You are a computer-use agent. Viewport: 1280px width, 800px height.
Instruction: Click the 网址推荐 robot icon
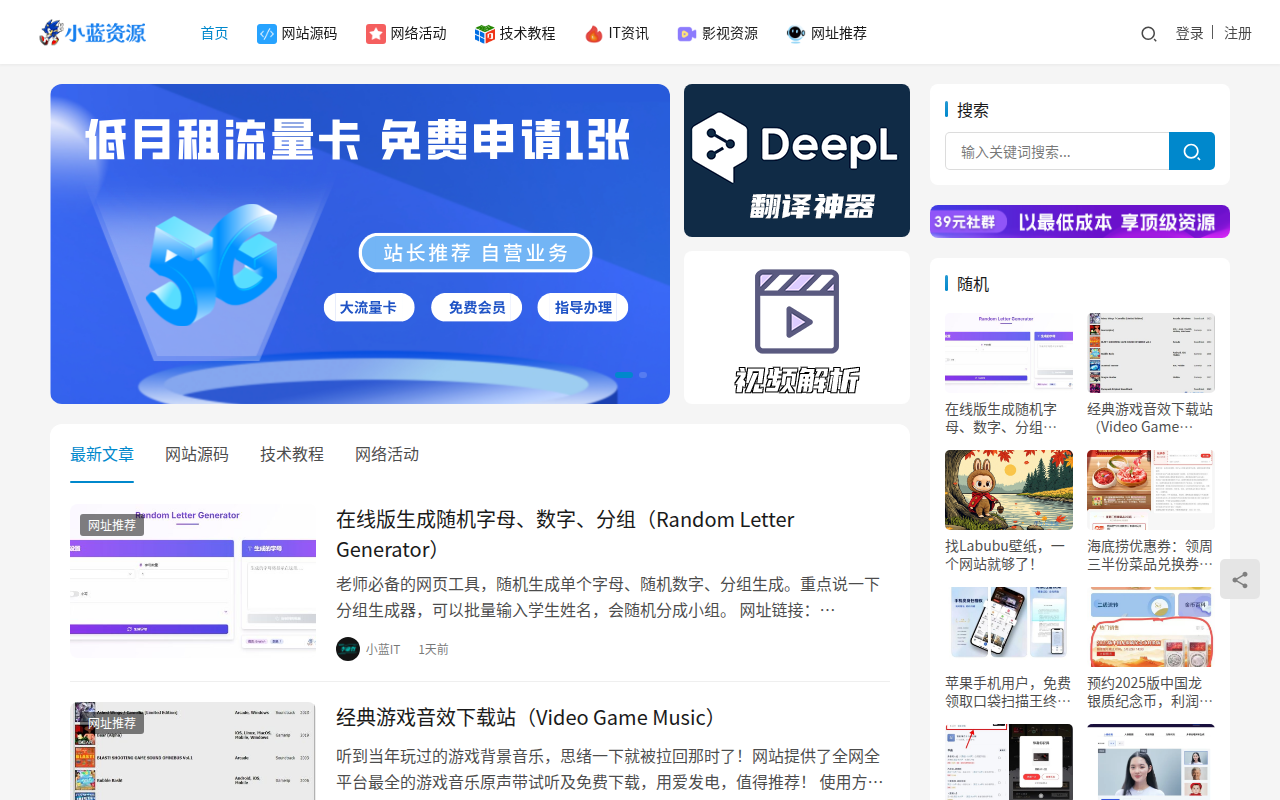tap(796, 34)
